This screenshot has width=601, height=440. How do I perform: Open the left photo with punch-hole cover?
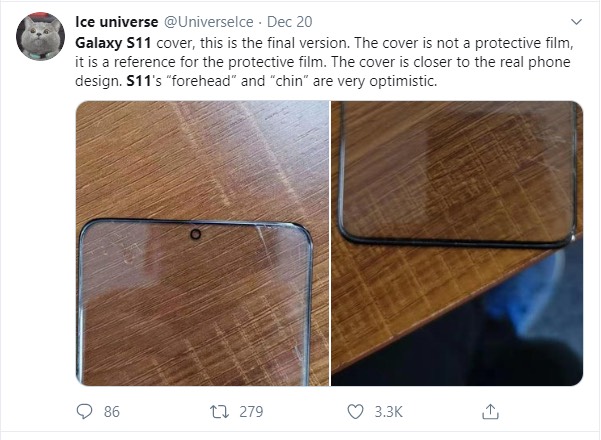click(201, 243)
